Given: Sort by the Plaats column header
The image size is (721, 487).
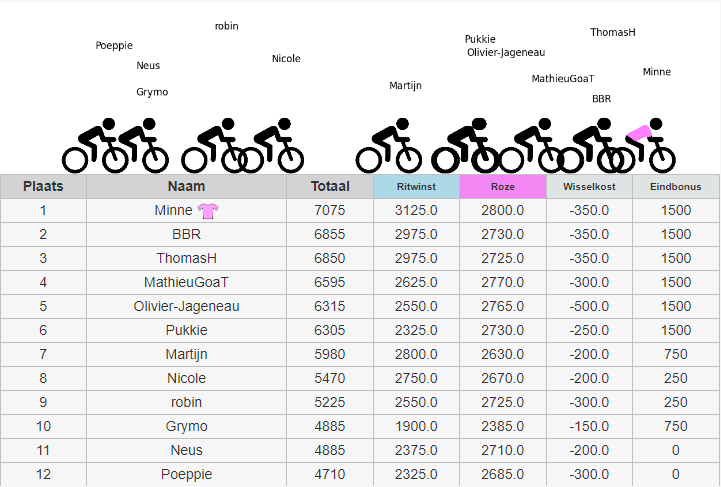Looking at the screenshot, I should coord(43,186).
